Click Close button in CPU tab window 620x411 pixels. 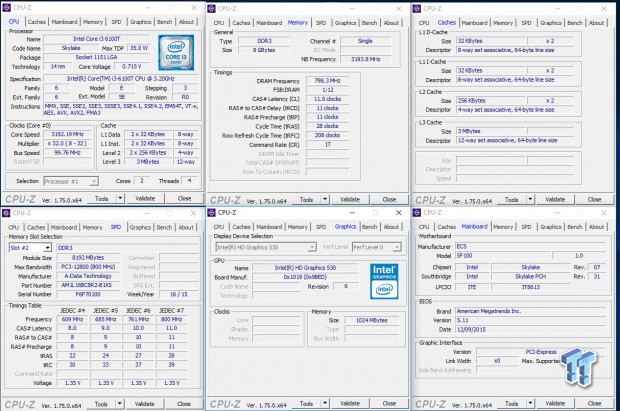coord(184,198)
